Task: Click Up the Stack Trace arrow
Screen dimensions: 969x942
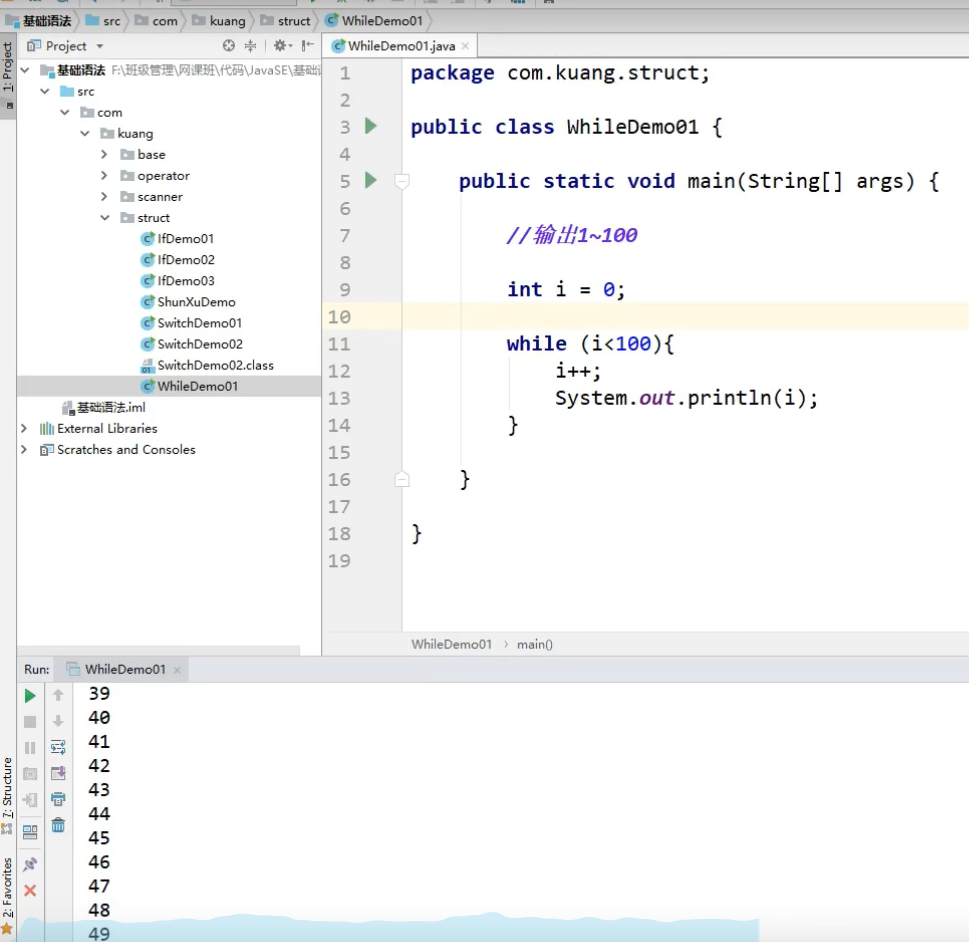Action: pos(58,695)
